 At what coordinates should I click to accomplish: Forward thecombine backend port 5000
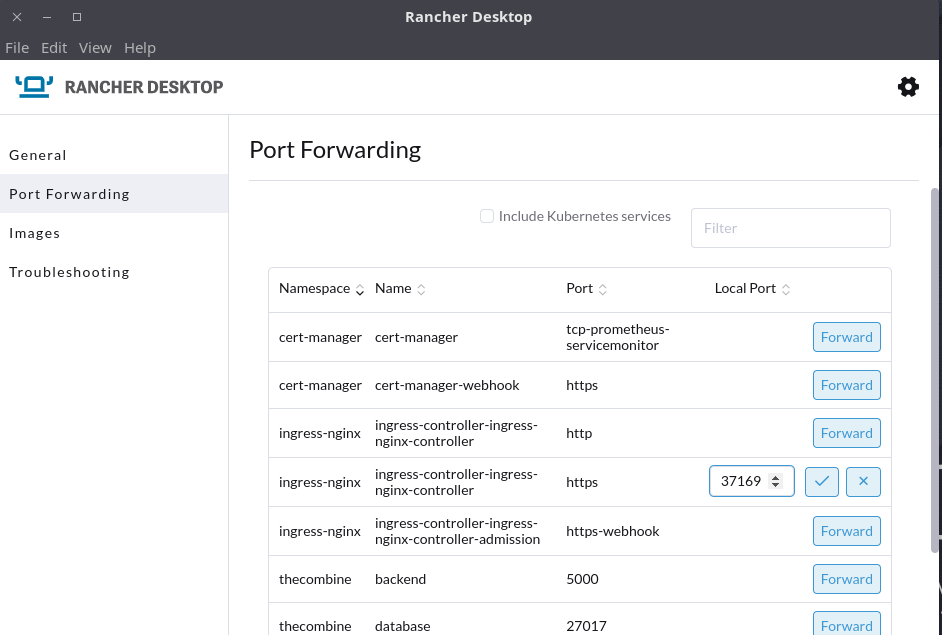click(x=846, y=579)
